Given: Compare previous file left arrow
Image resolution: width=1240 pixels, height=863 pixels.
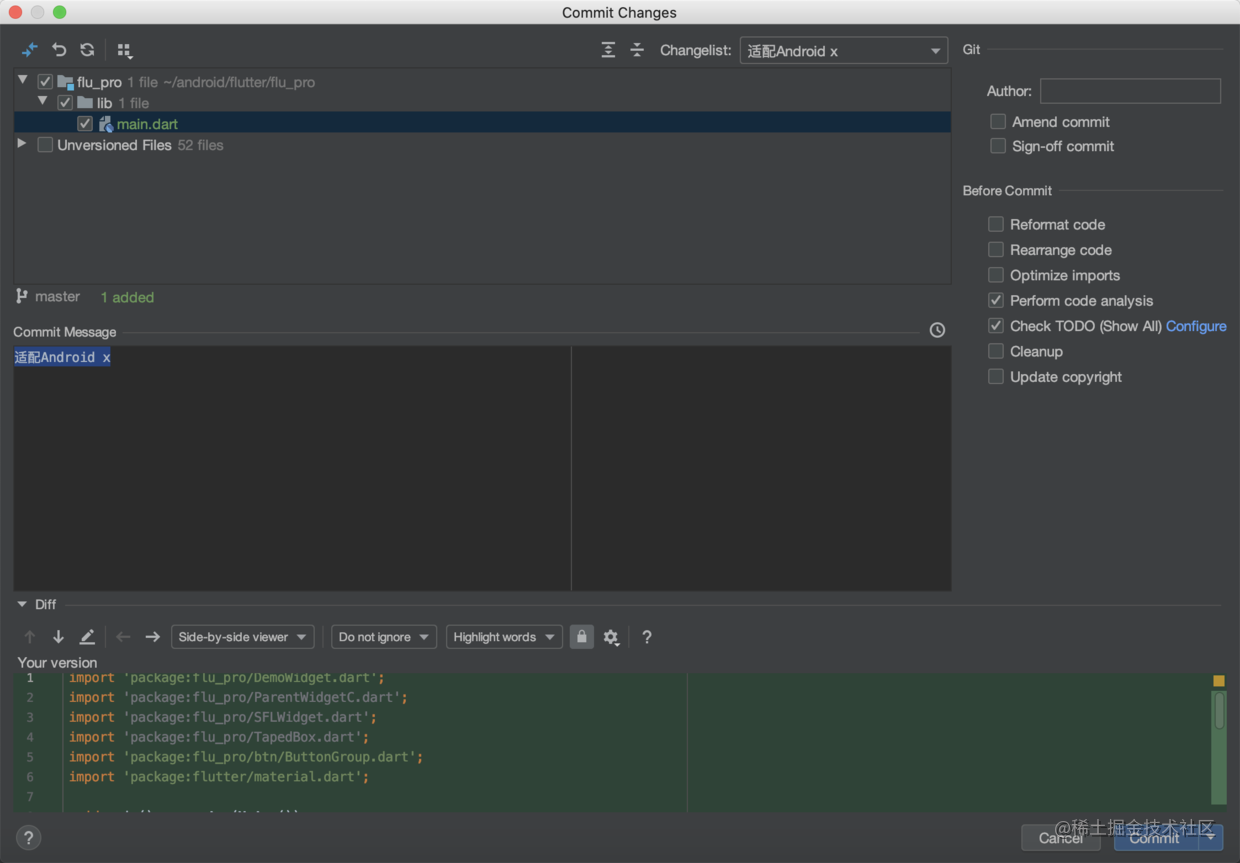Looking at the screenshot, I should tap(123, 637).
